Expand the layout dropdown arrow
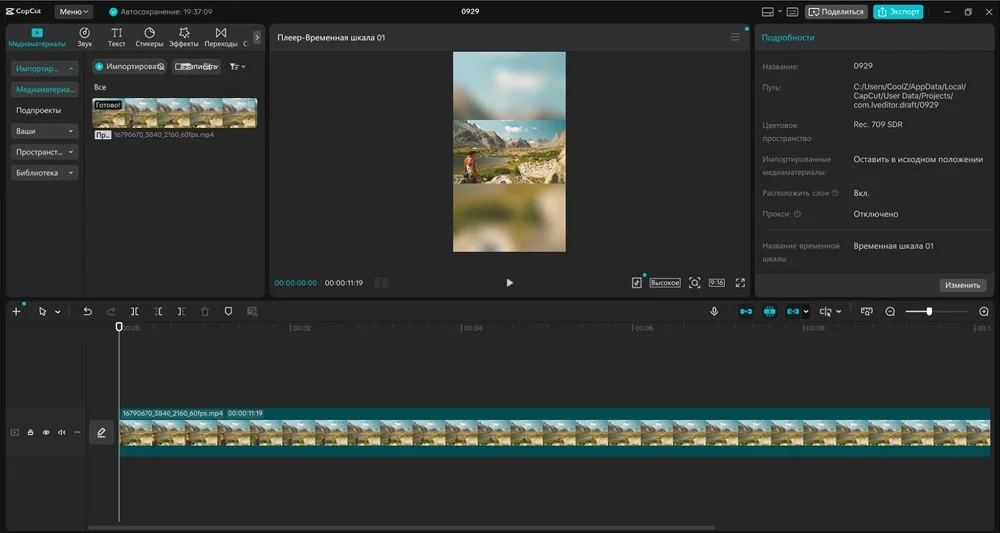Viewport: 1000px width, 533px height. (780, 11)
